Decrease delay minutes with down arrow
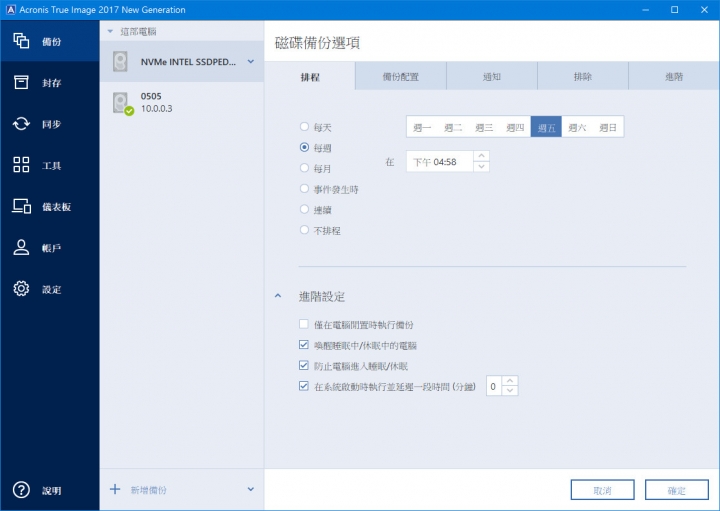This screenshot has height=511, width=720. point(510,391)
